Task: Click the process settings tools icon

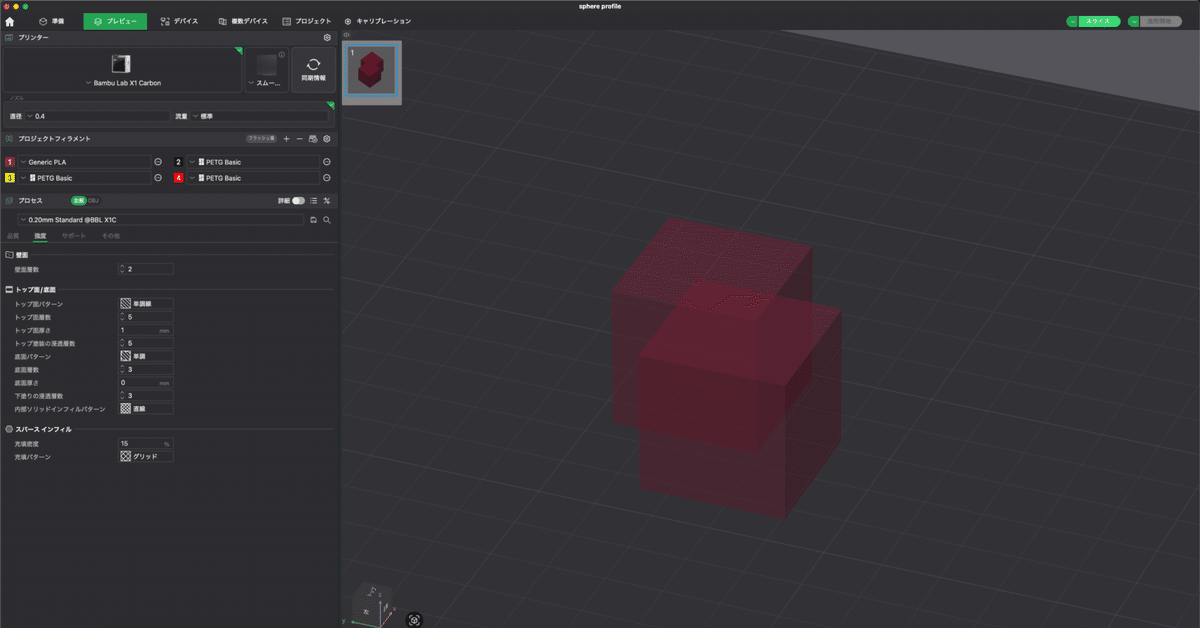Action: 326,200
